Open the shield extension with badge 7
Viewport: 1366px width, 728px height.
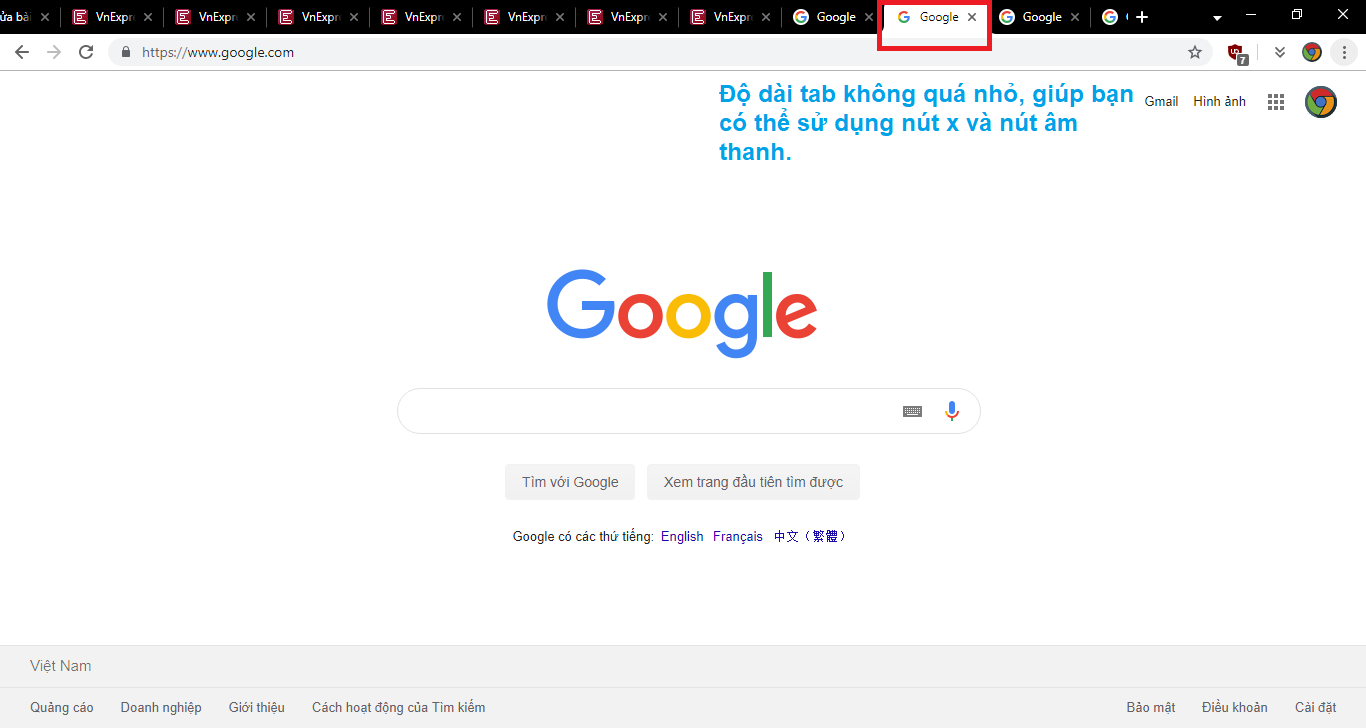click(x=1236, y=53)
